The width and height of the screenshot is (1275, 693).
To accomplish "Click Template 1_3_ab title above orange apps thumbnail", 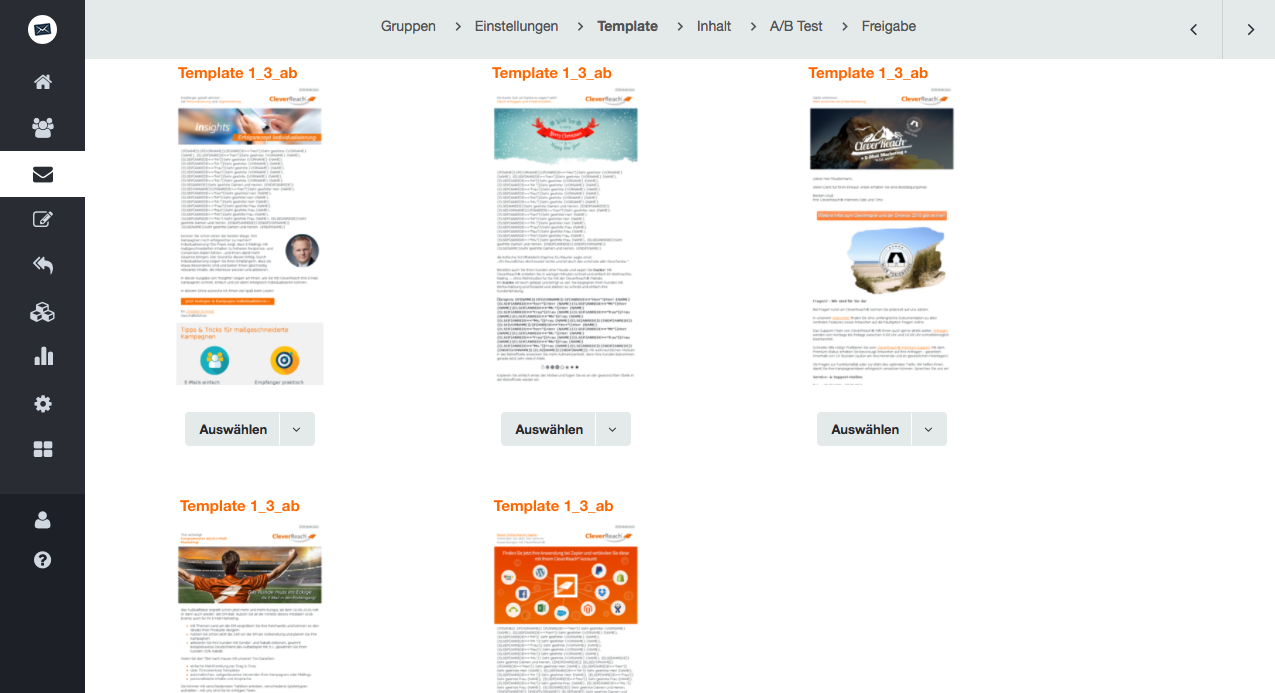I will click(554, 506).
